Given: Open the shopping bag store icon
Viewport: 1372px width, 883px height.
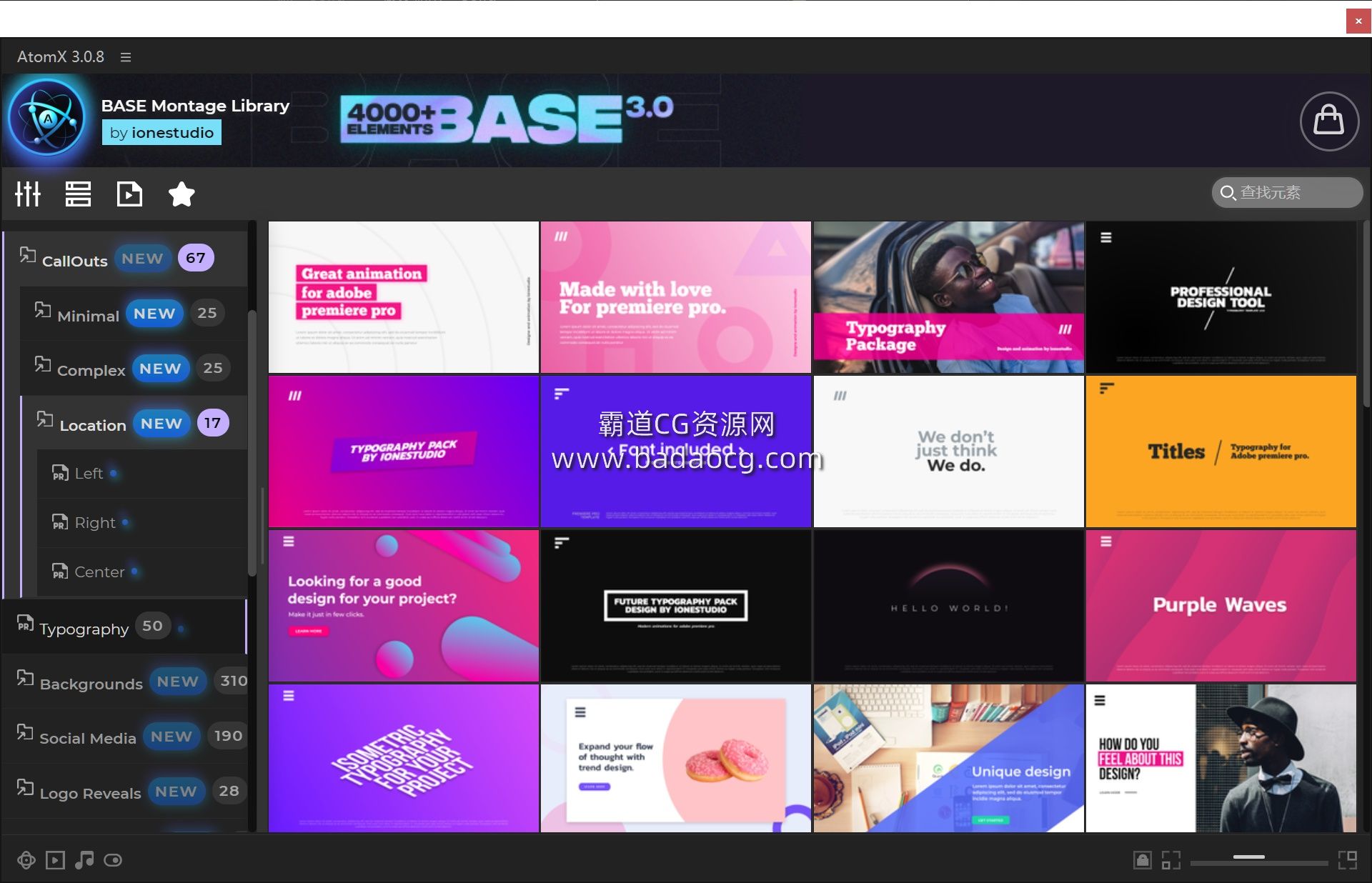Looking at the screenshot, I should 1328,121.
